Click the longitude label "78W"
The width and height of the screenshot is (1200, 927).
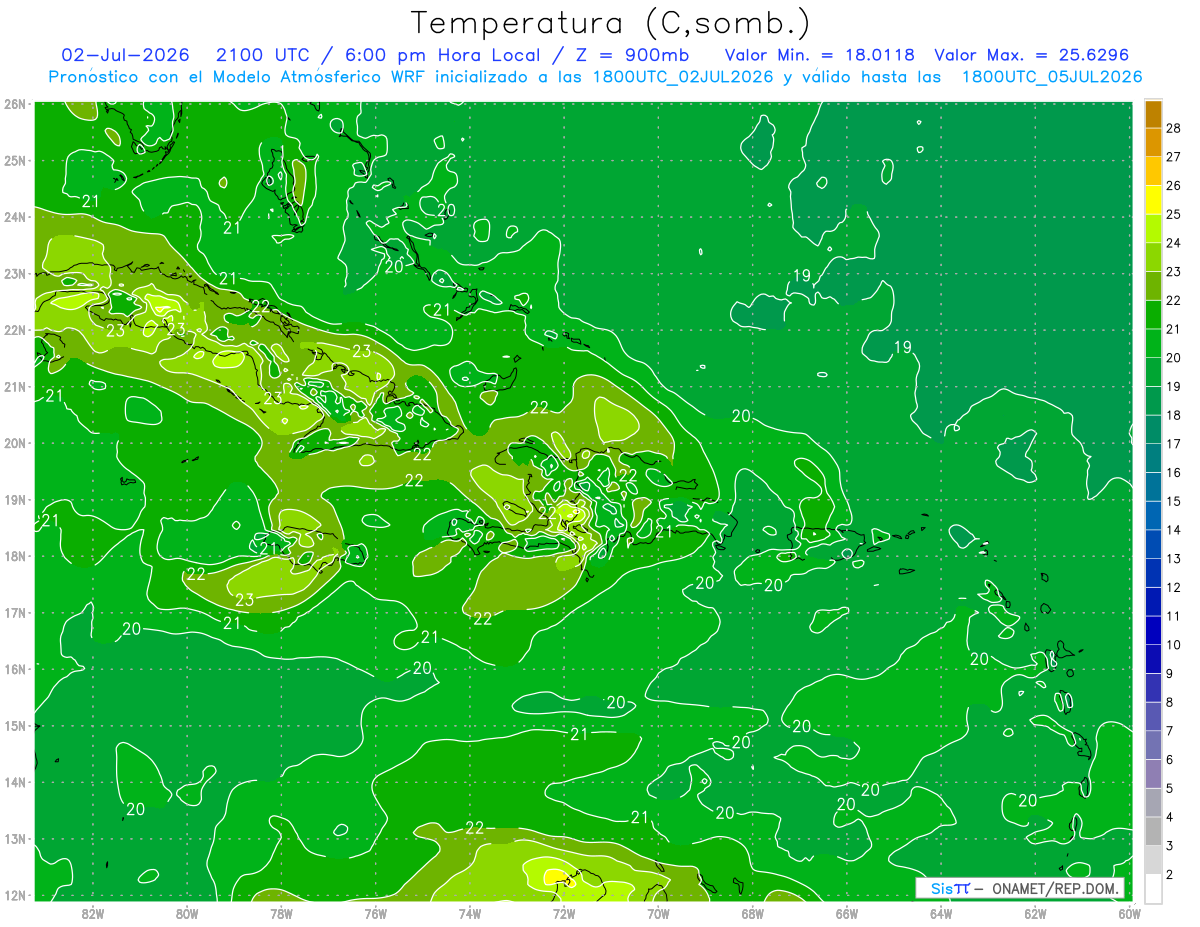[281, 913]
